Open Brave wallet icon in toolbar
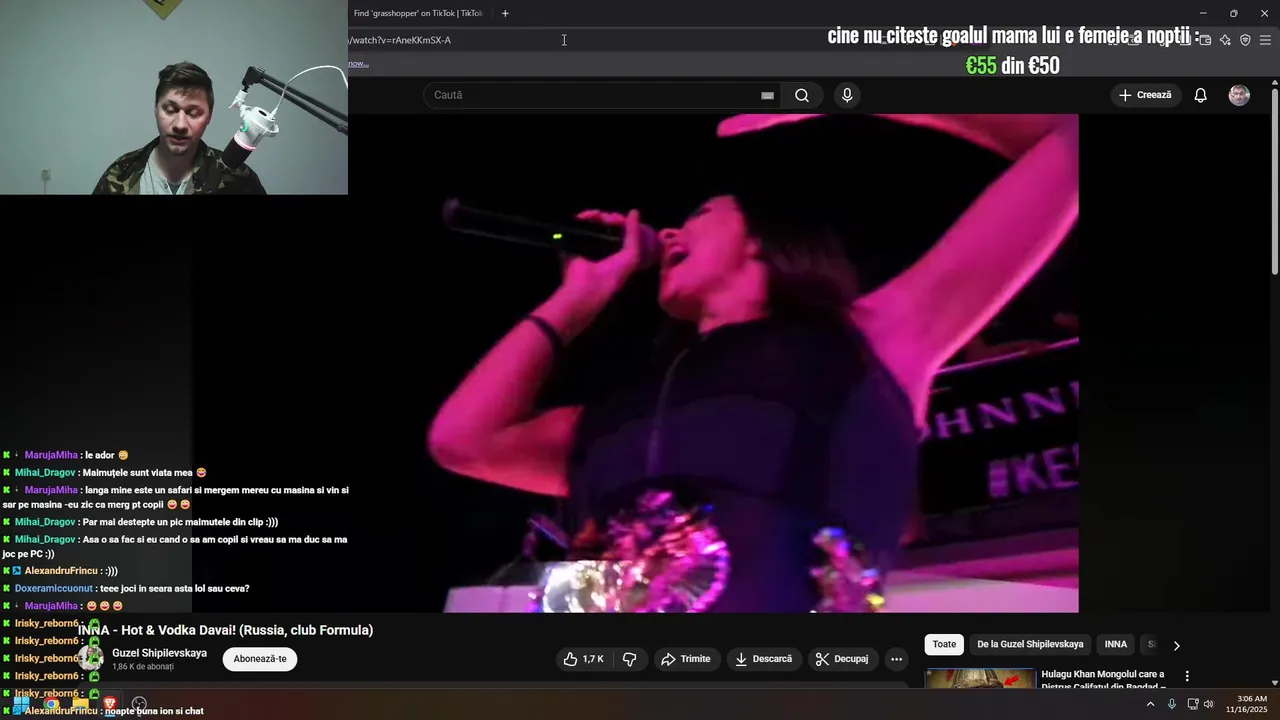1280x720 pixels. point(1205,40)
